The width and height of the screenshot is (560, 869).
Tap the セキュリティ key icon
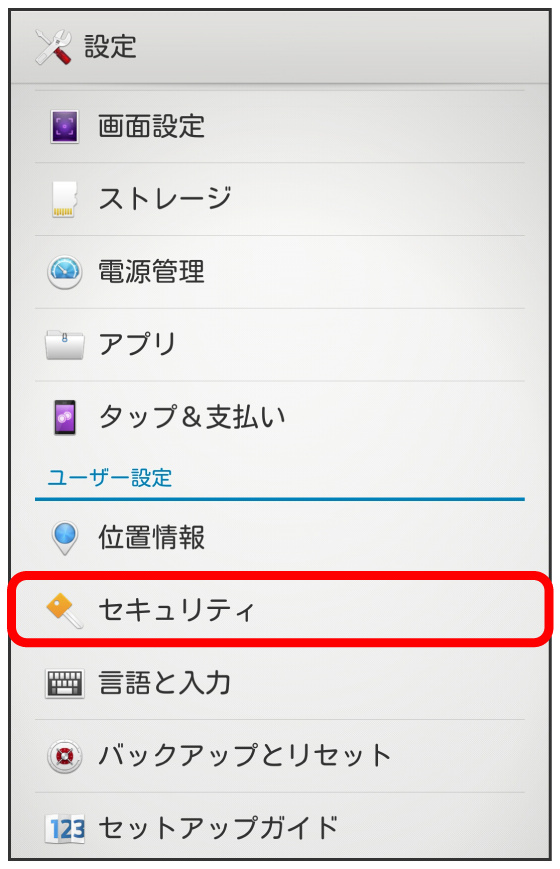(x=64, y=611)
